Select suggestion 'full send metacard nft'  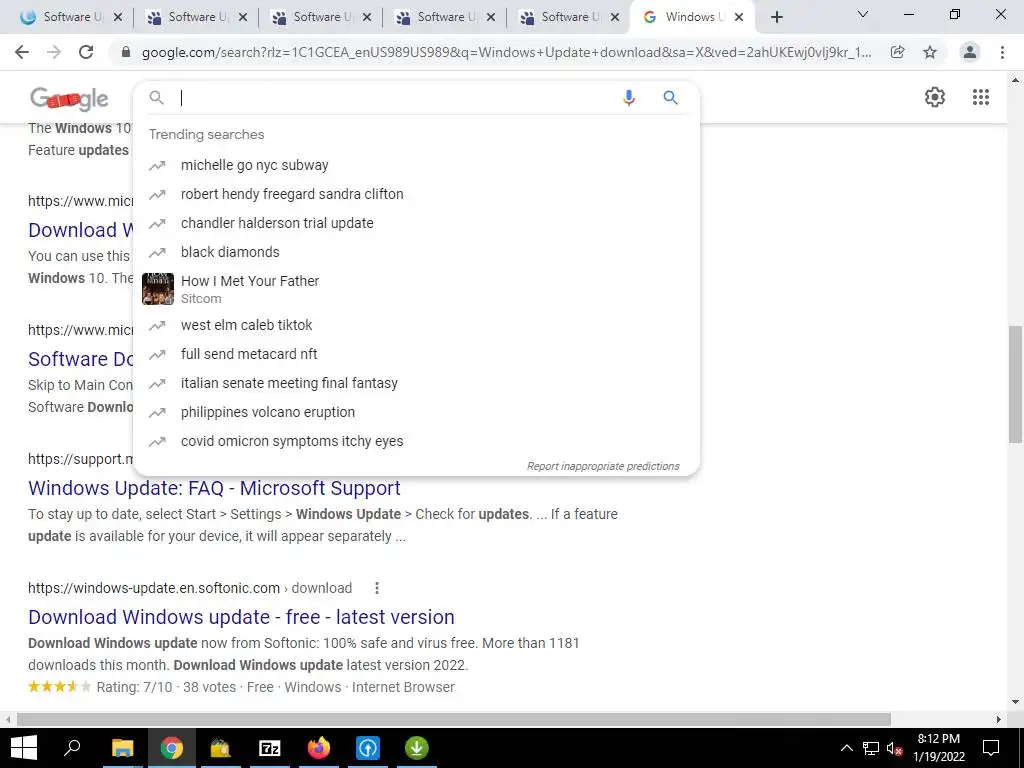tap(417, 354)
